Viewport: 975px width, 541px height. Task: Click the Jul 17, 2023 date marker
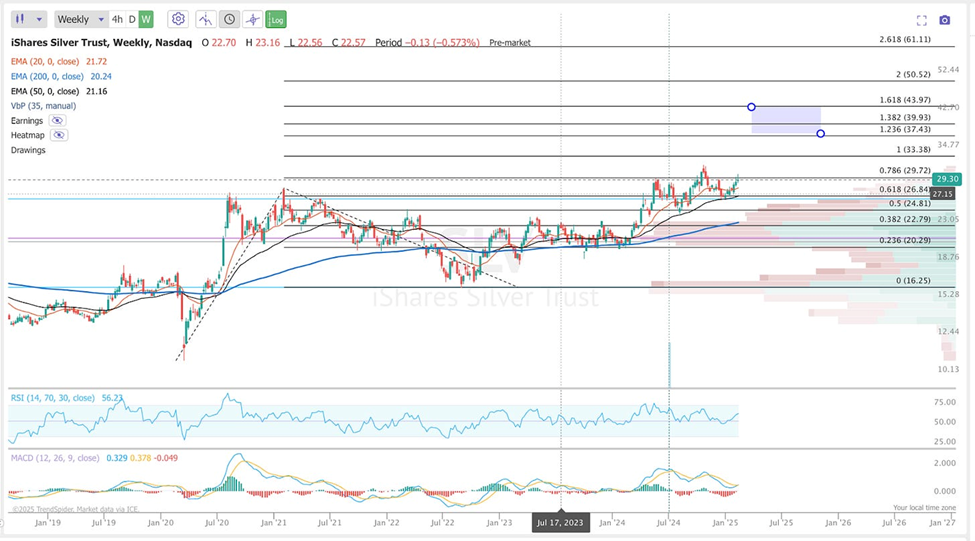point(560,522)
